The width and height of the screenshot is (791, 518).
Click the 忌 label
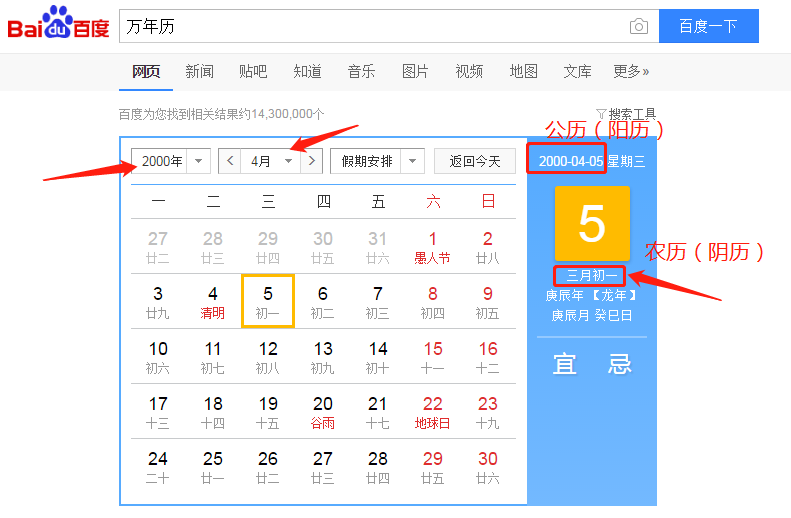pos(619,364)
